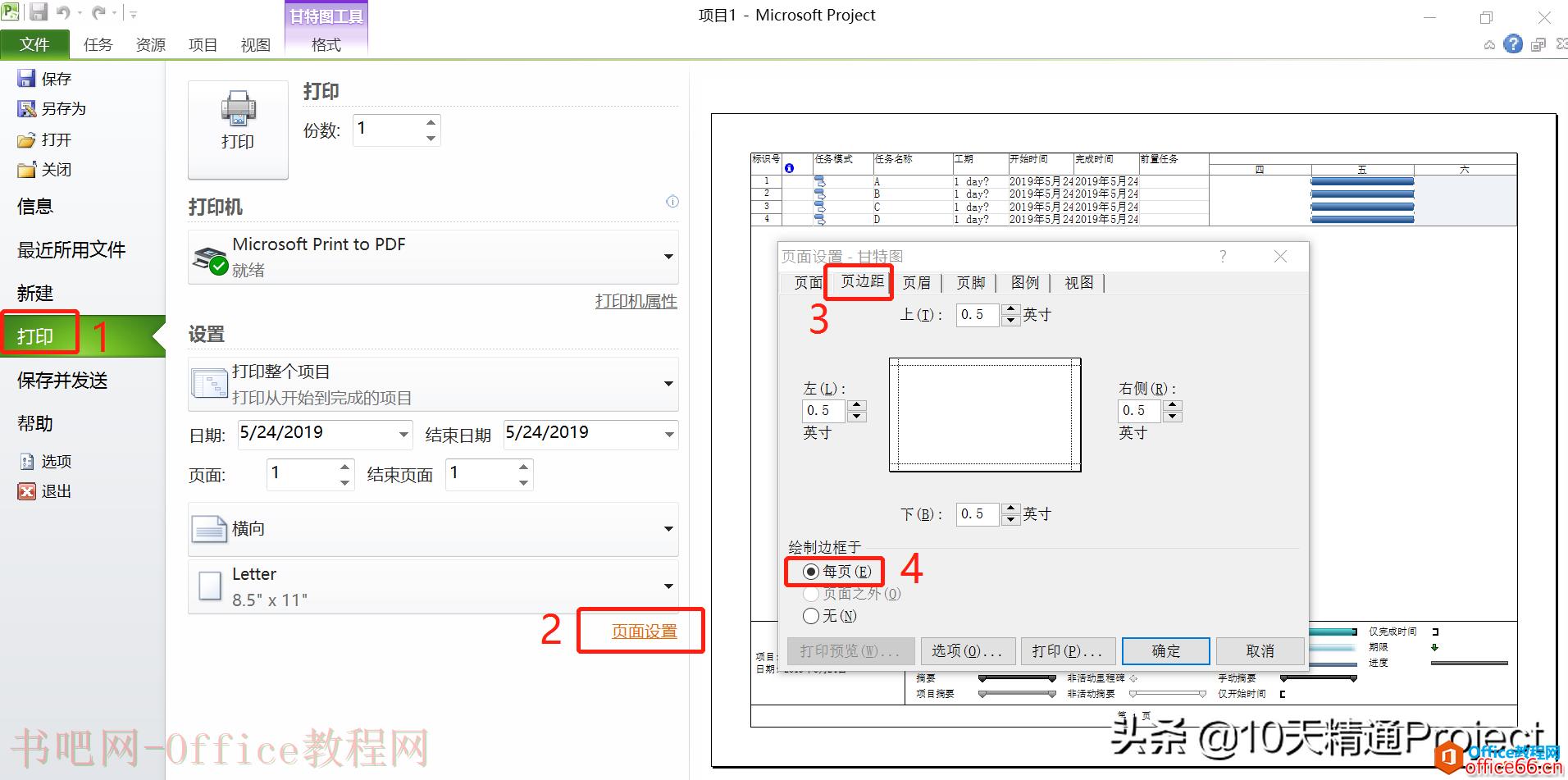Click the copies (份数) input field
The image size is (1568, 780).
tap(388, 130)
